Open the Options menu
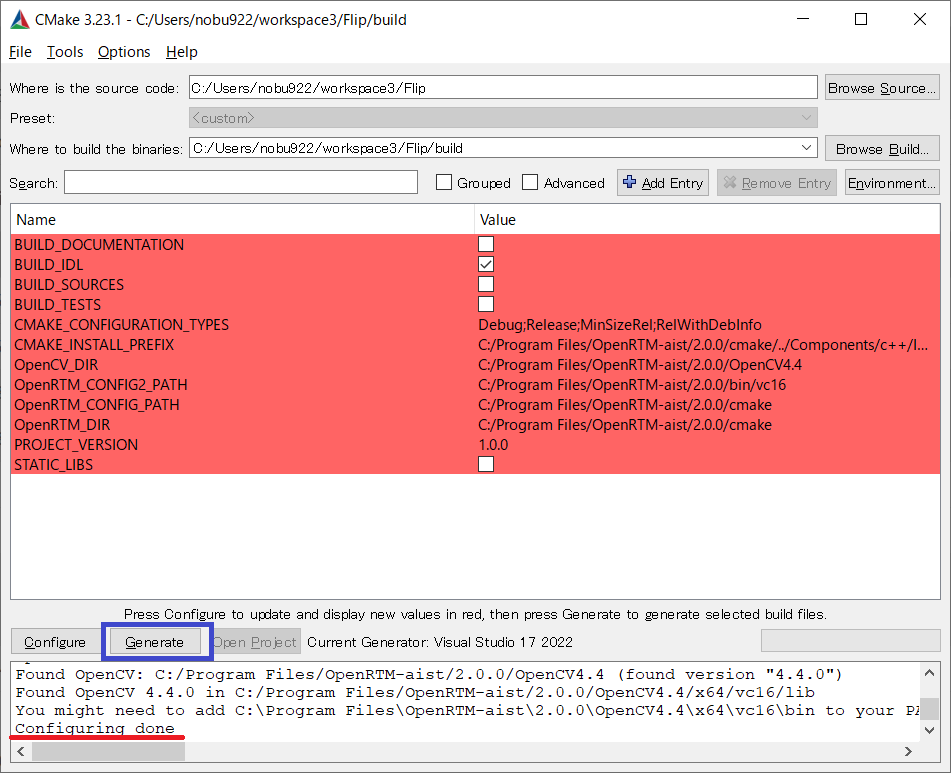The width and height of the screenshot is (951, 773). [124, 52]
